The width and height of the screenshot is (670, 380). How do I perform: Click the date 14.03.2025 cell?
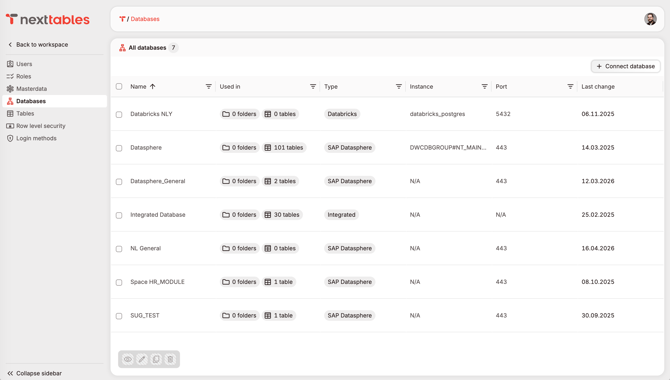click(598, 147)
